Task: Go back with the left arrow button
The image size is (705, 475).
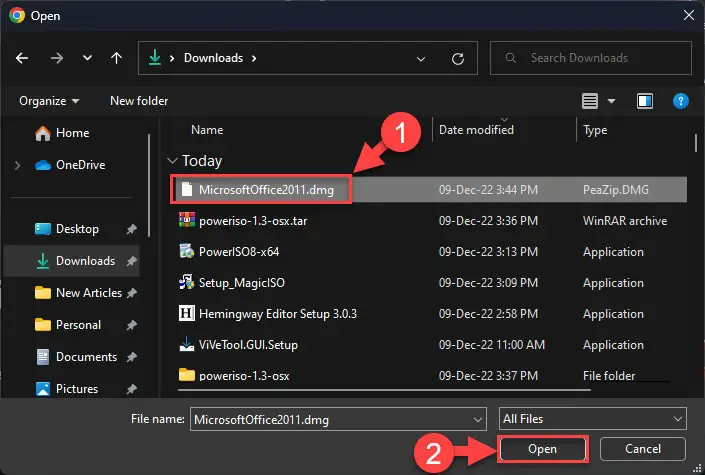Action: tap(22, 58)
